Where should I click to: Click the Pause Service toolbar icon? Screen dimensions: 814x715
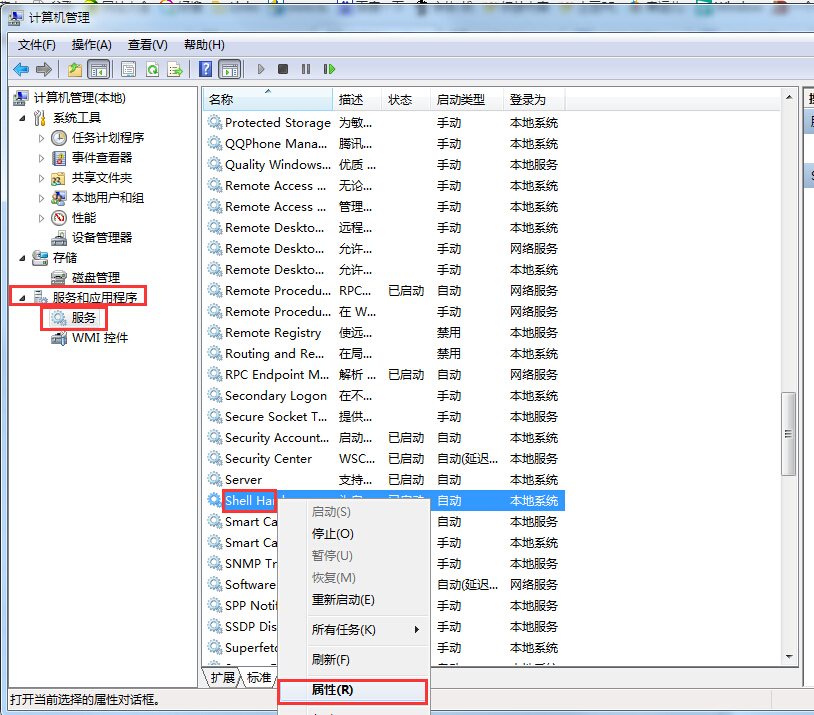(306, 69)
